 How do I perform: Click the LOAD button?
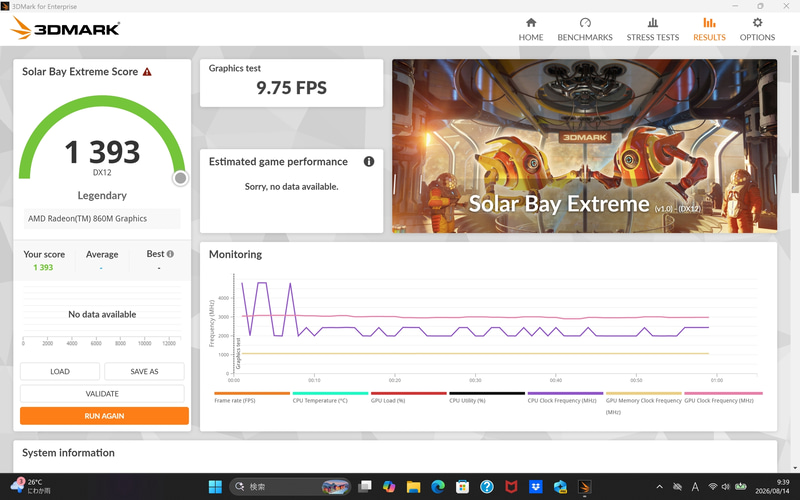[60, 371]
